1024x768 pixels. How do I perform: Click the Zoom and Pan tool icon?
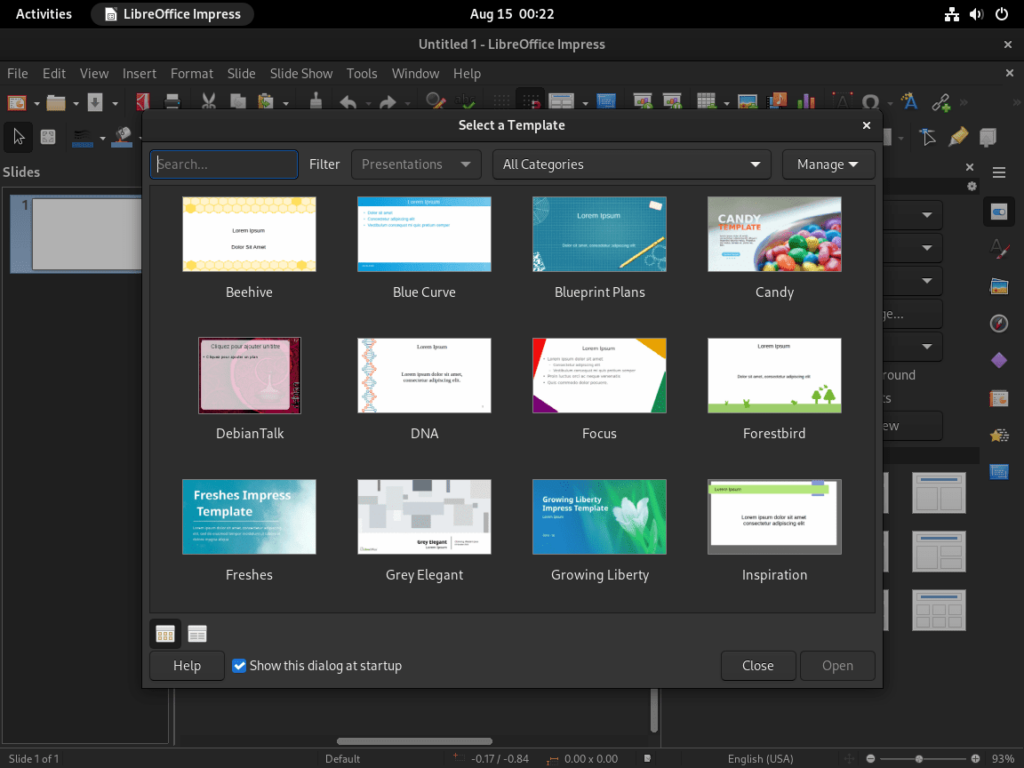tap(48, 136)
